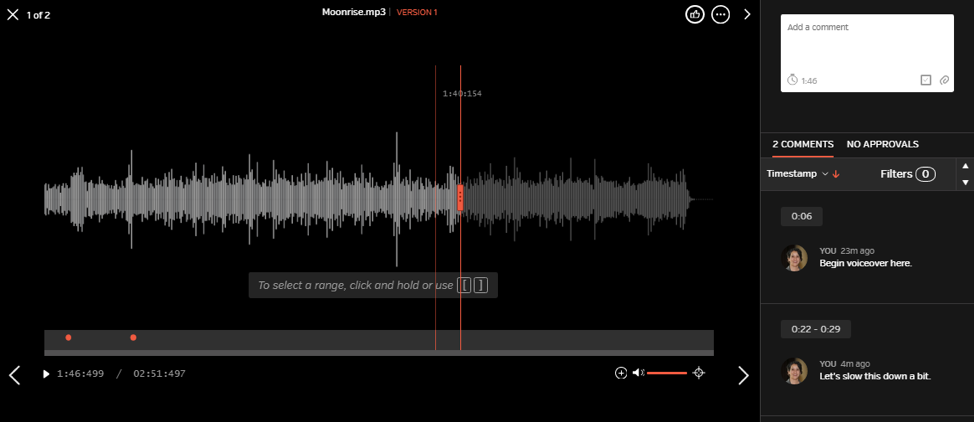Viewport: 974px width, 422px height.
Task: Click the '4m ago' comment time
Action: pos(855,364)
